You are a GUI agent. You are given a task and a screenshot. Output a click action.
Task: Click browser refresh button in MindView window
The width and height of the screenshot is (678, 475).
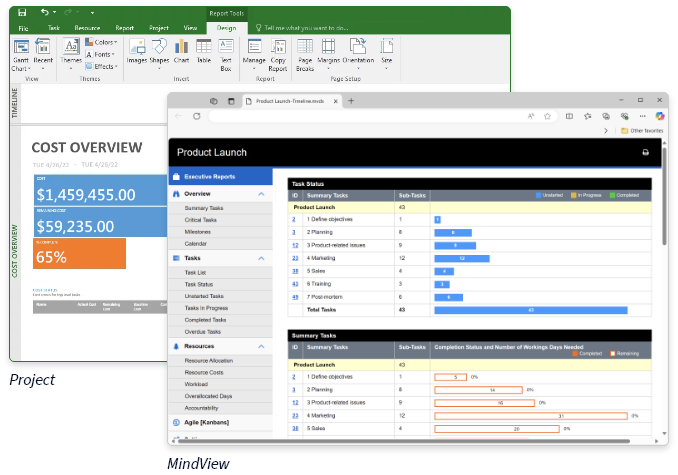197,116
